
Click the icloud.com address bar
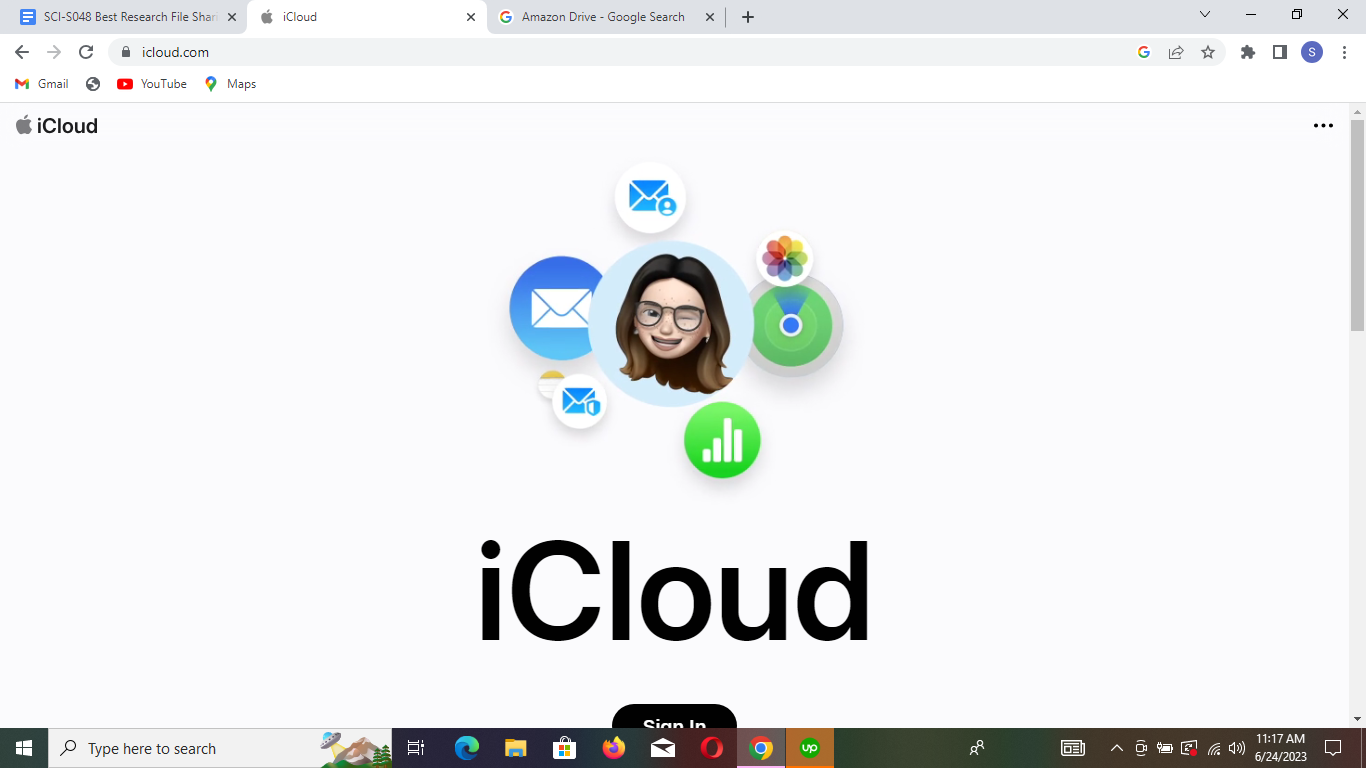point(600,52)
